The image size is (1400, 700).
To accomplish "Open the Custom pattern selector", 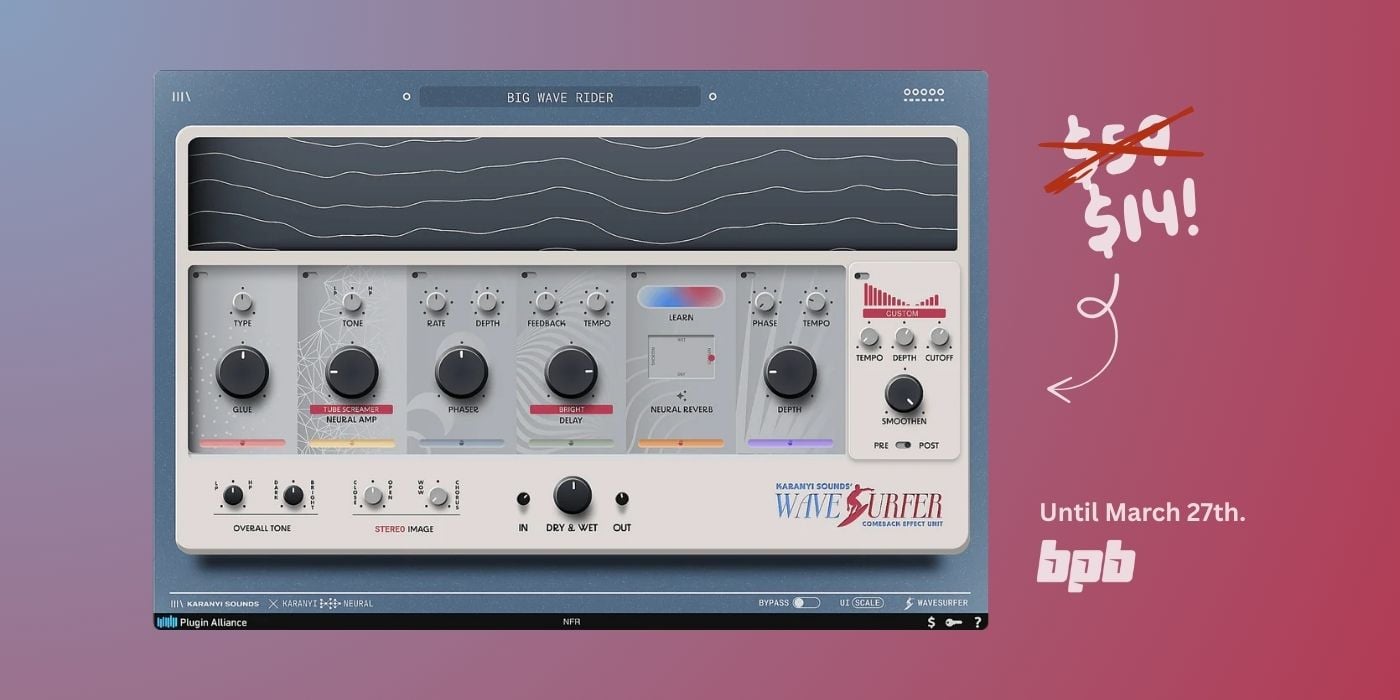I will click(903, 313).
